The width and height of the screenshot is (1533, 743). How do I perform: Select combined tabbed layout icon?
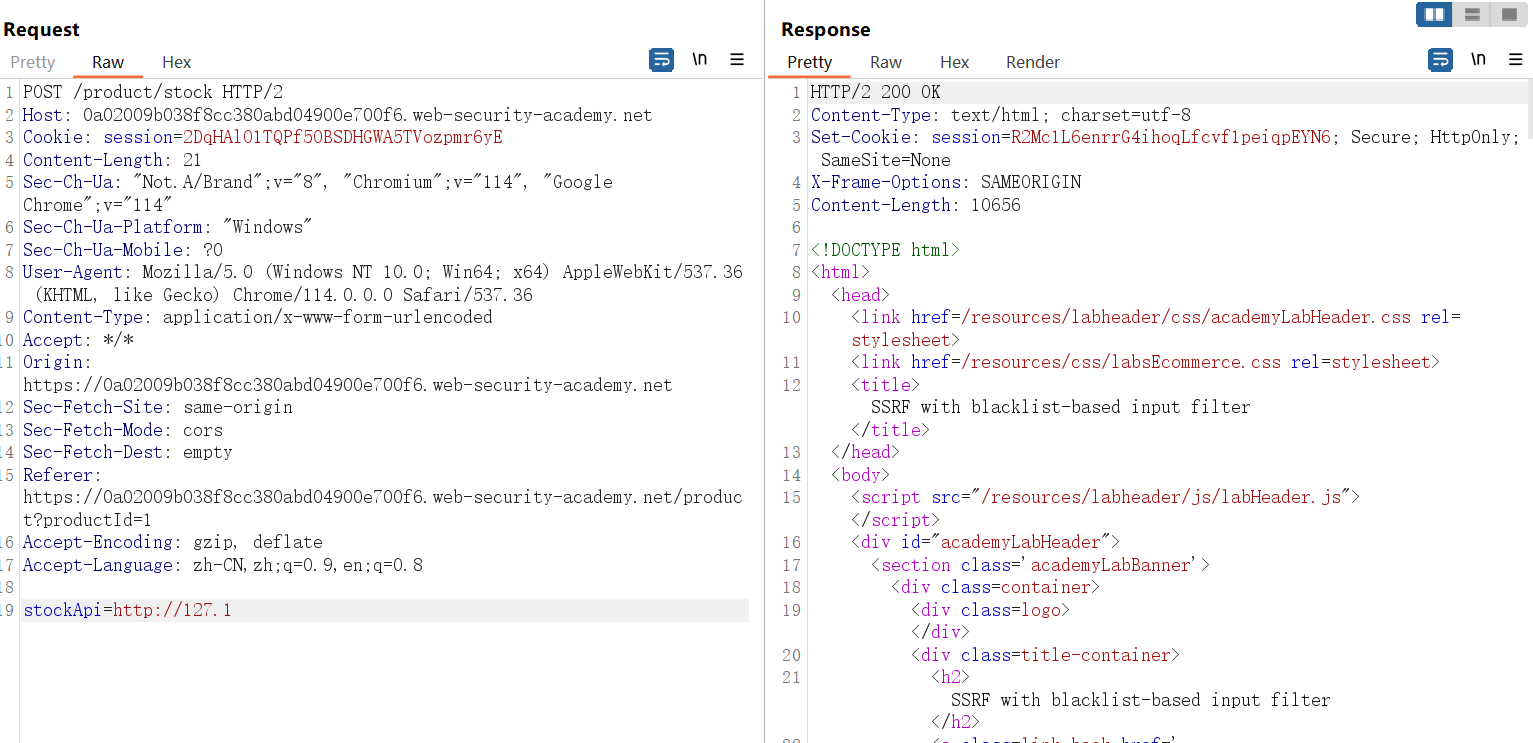click(1508, 14)
